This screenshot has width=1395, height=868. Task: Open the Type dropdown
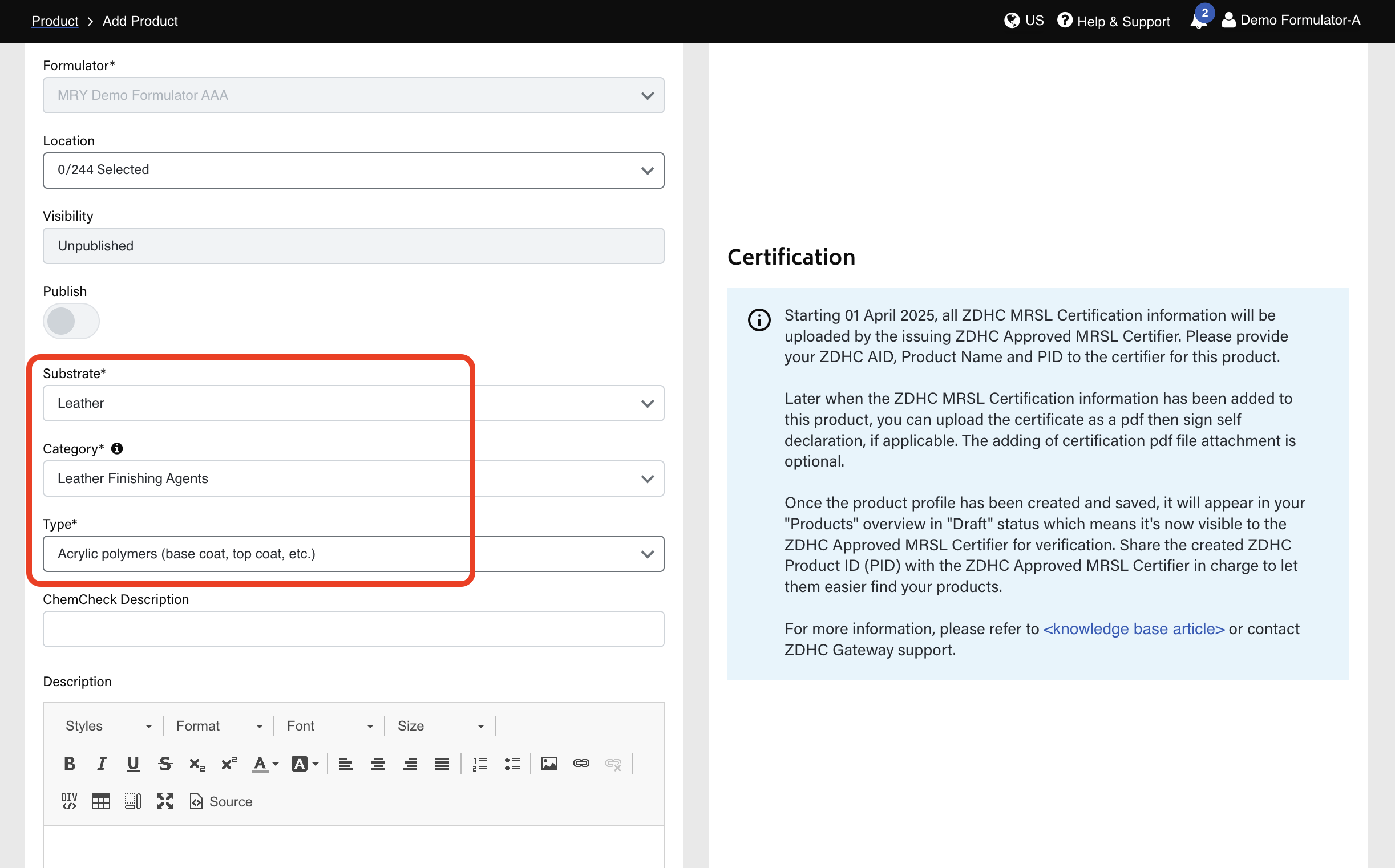coord(354,553)
